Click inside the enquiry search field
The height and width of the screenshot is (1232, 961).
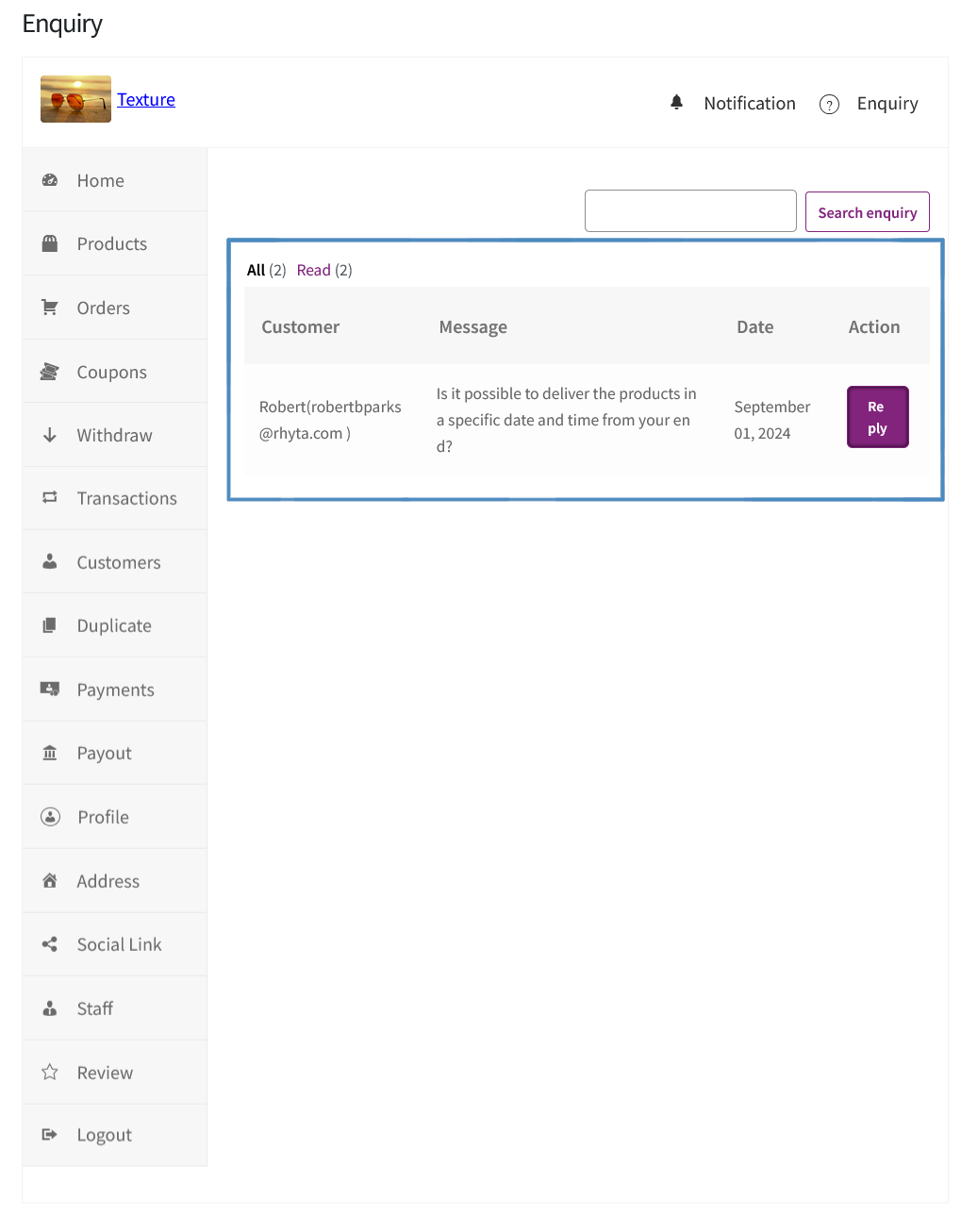[689, 210]
